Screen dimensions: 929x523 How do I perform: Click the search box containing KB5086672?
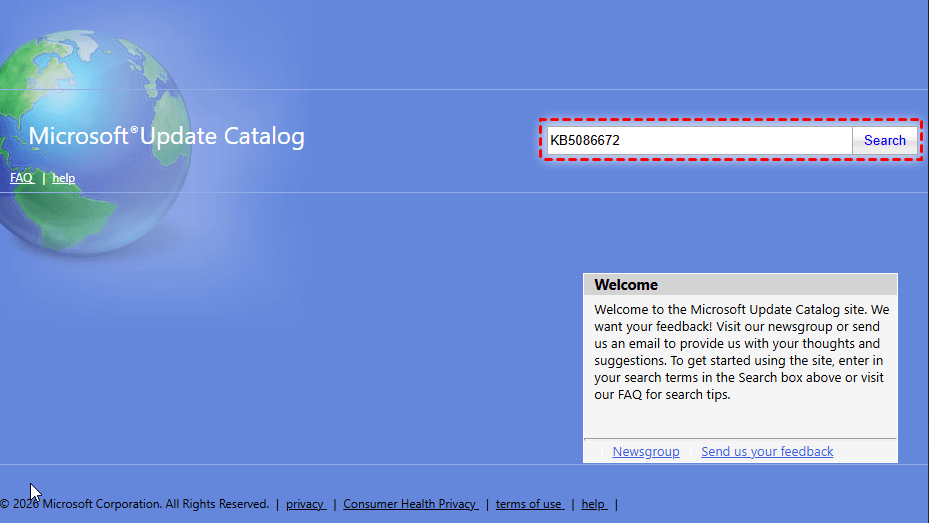point(699,140)
